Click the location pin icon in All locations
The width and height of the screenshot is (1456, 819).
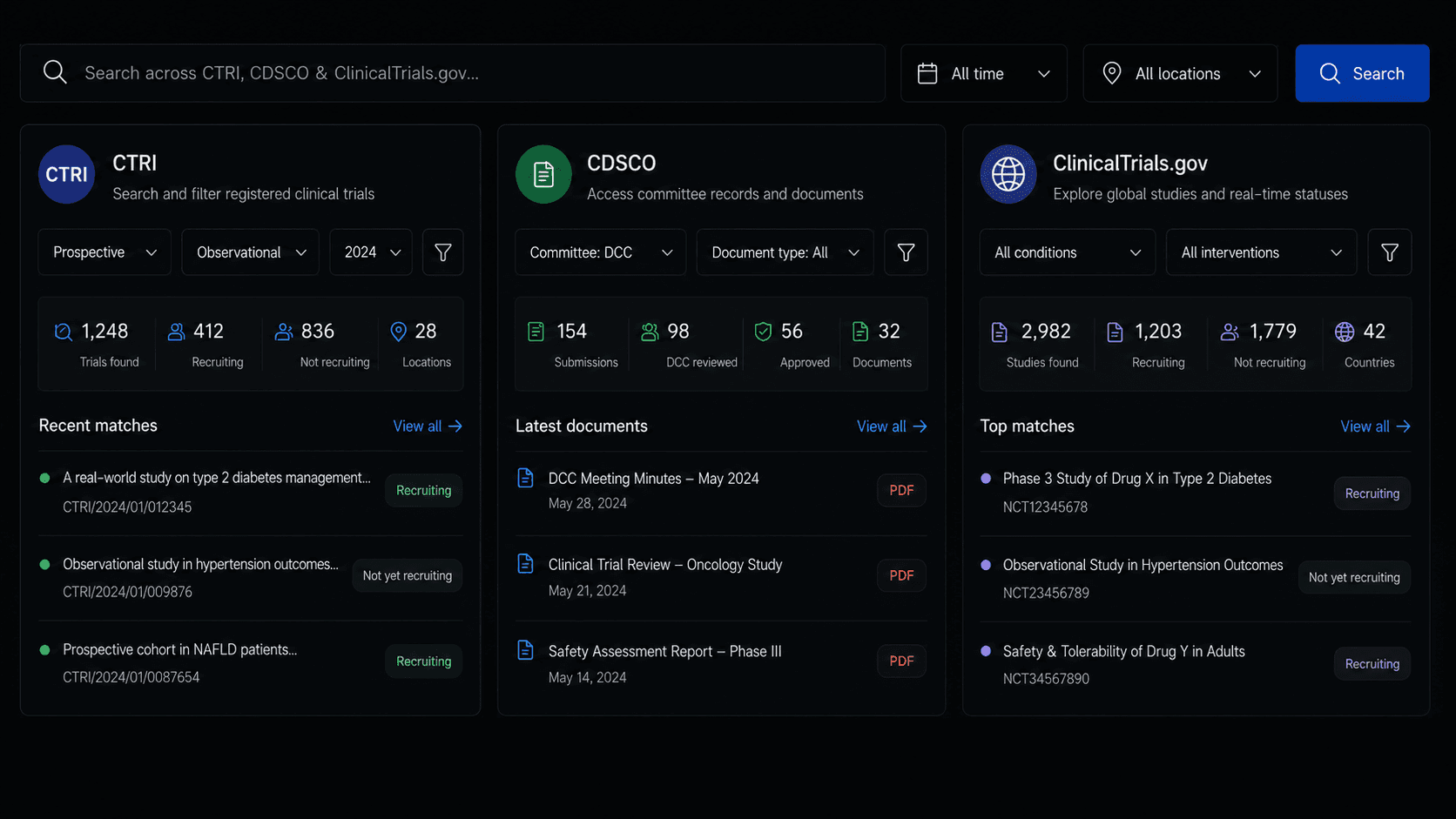1112,74
